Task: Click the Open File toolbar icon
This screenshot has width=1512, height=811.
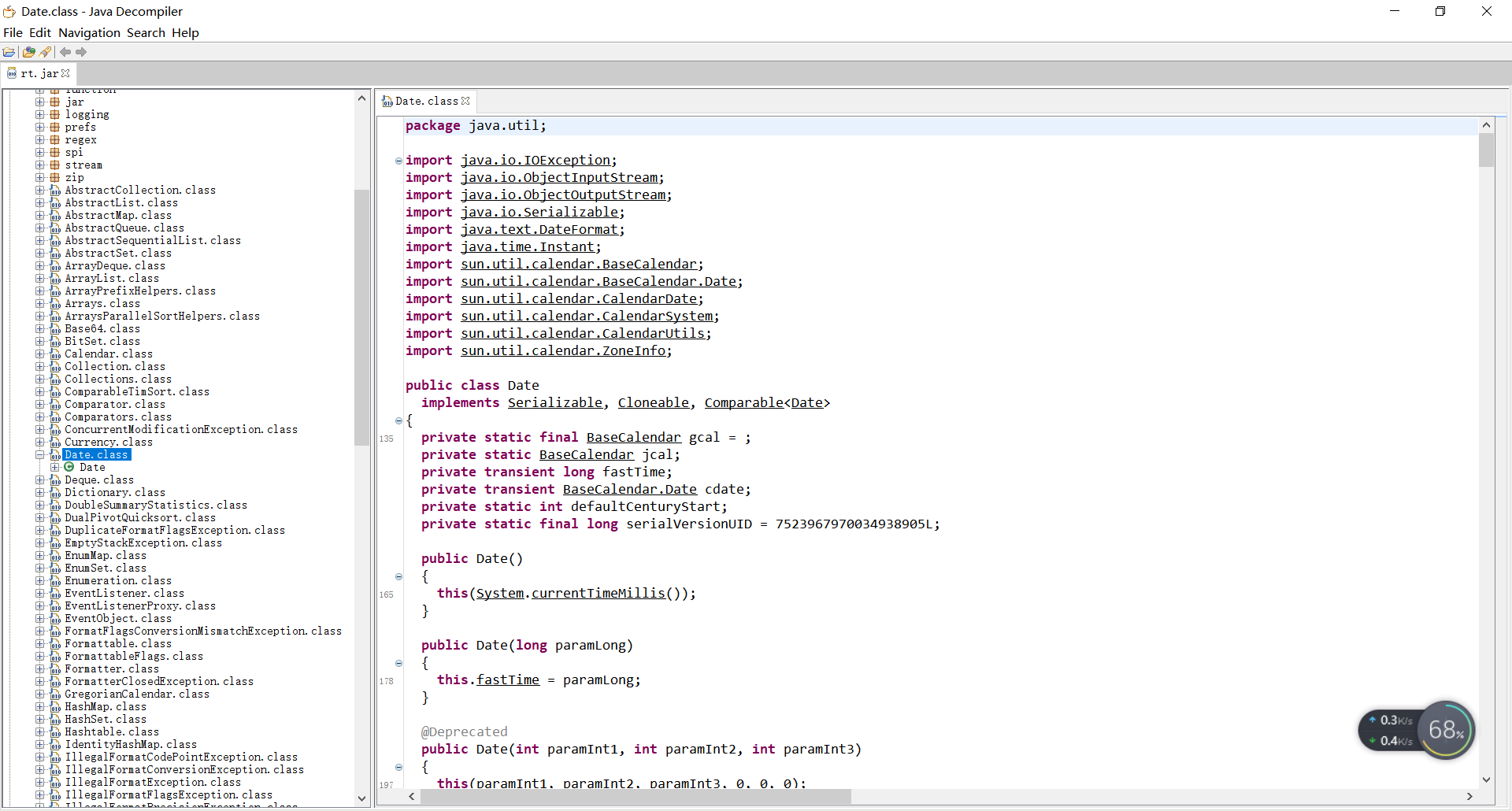Action: pyautogui.click(x=9, y=52)
